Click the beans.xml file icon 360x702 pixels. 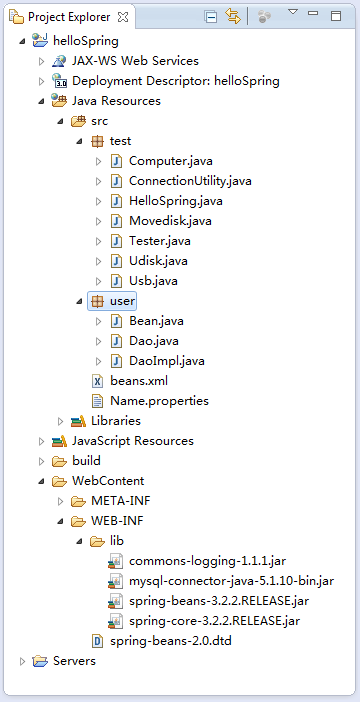97,381
